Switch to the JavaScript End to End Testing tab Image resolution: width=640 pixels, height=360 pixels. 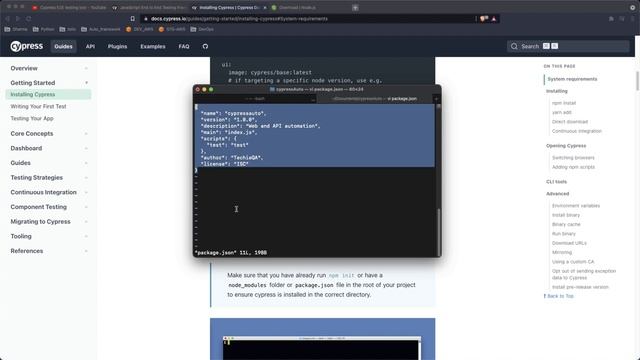tap(150, 7)
